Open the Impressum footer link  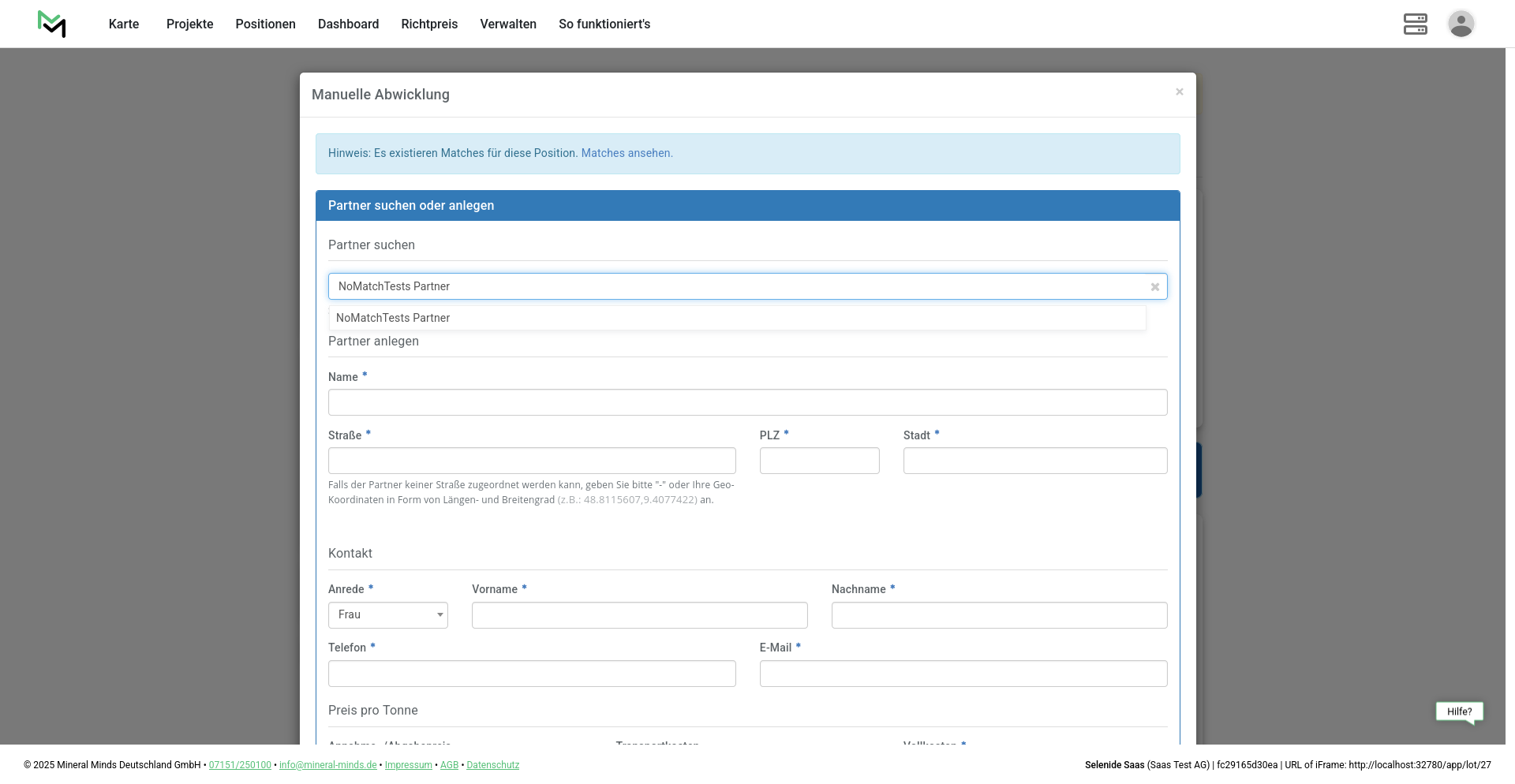coord(408,765)
